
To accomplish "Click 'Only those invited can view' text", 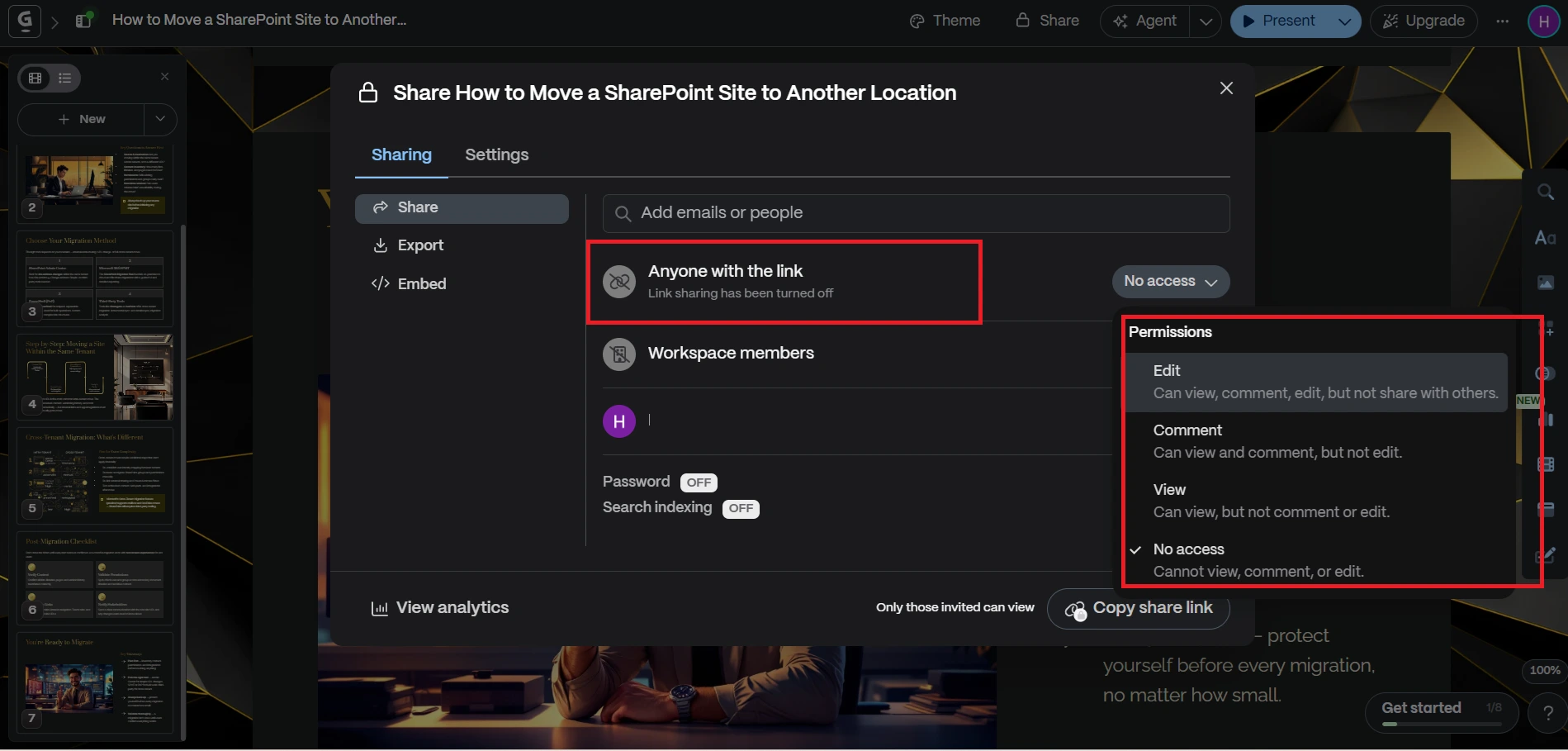I will tap(955, 607).
